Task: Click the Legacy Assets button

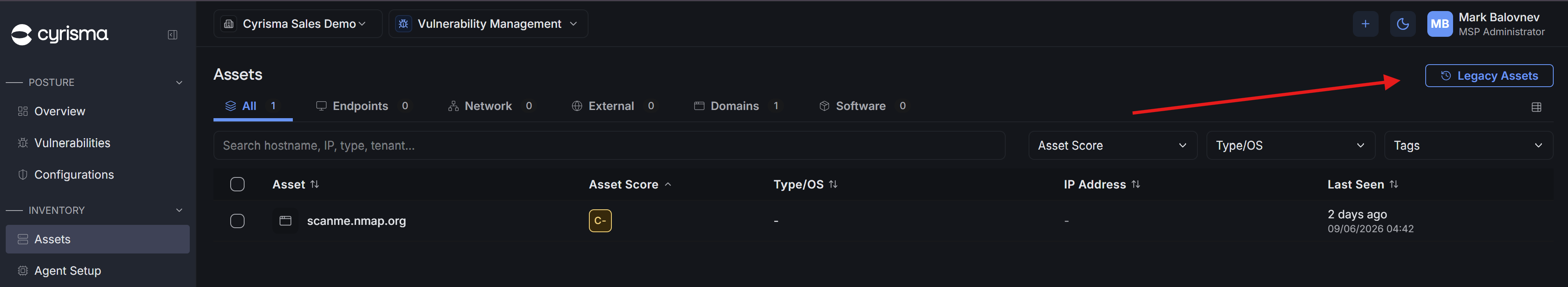Action: point(1489,75)
